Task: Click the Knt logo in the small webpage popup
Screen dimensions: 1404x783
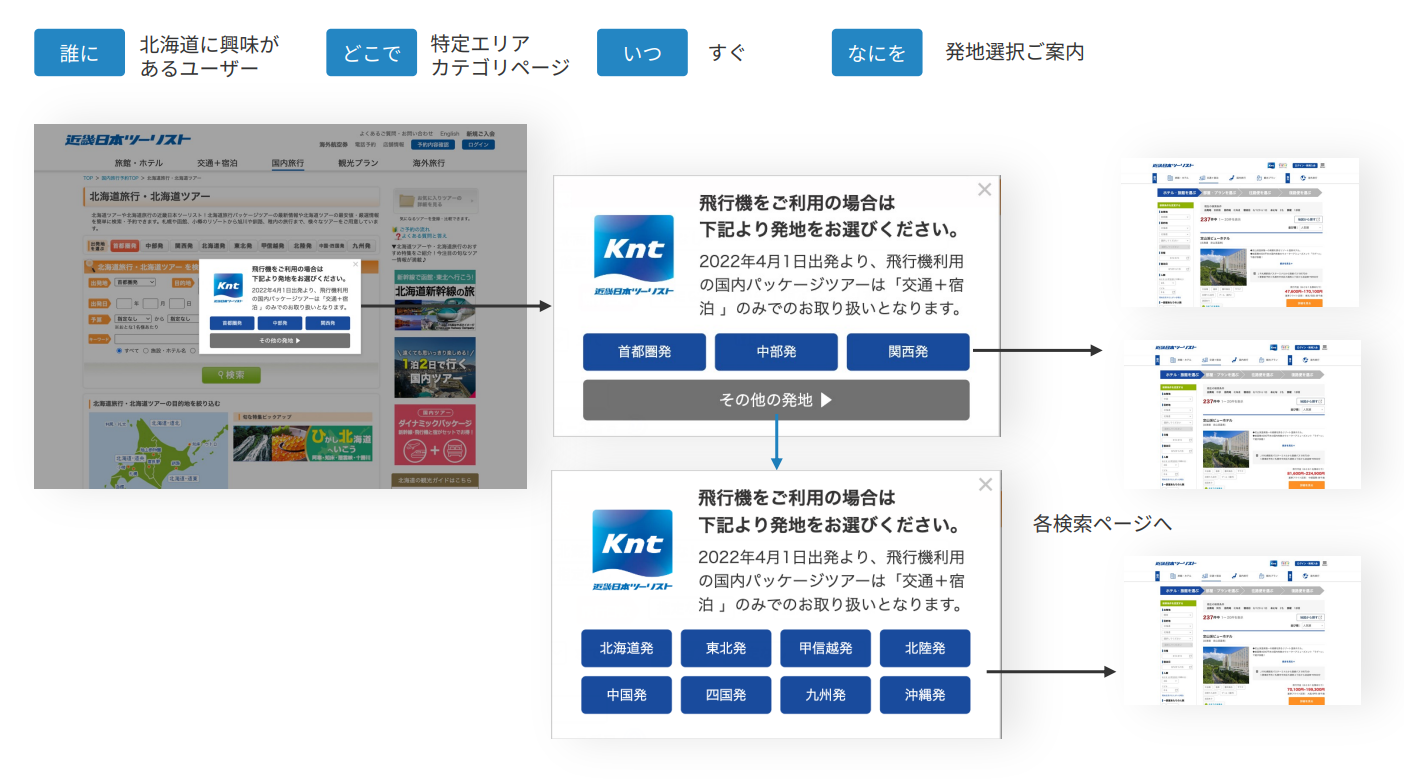Action: (x=228, y=286)
